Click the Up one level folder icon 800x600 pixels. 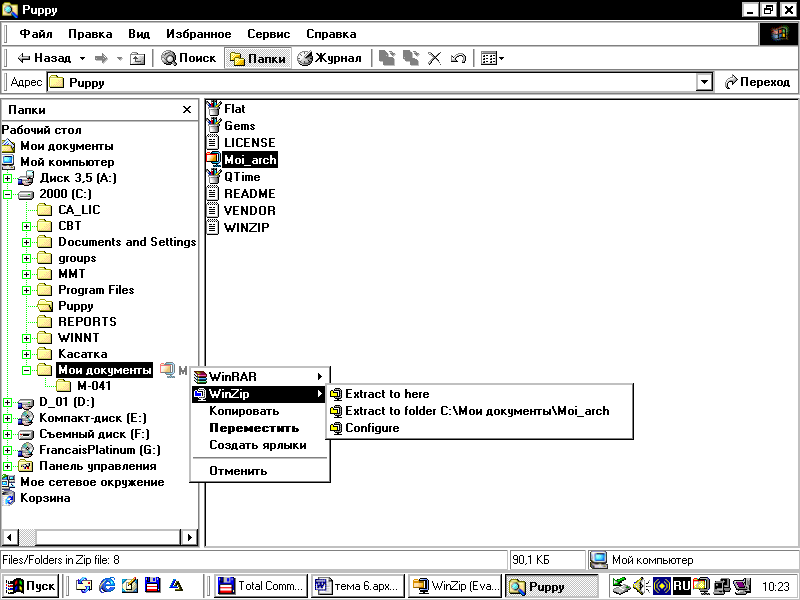pos(137,59)
